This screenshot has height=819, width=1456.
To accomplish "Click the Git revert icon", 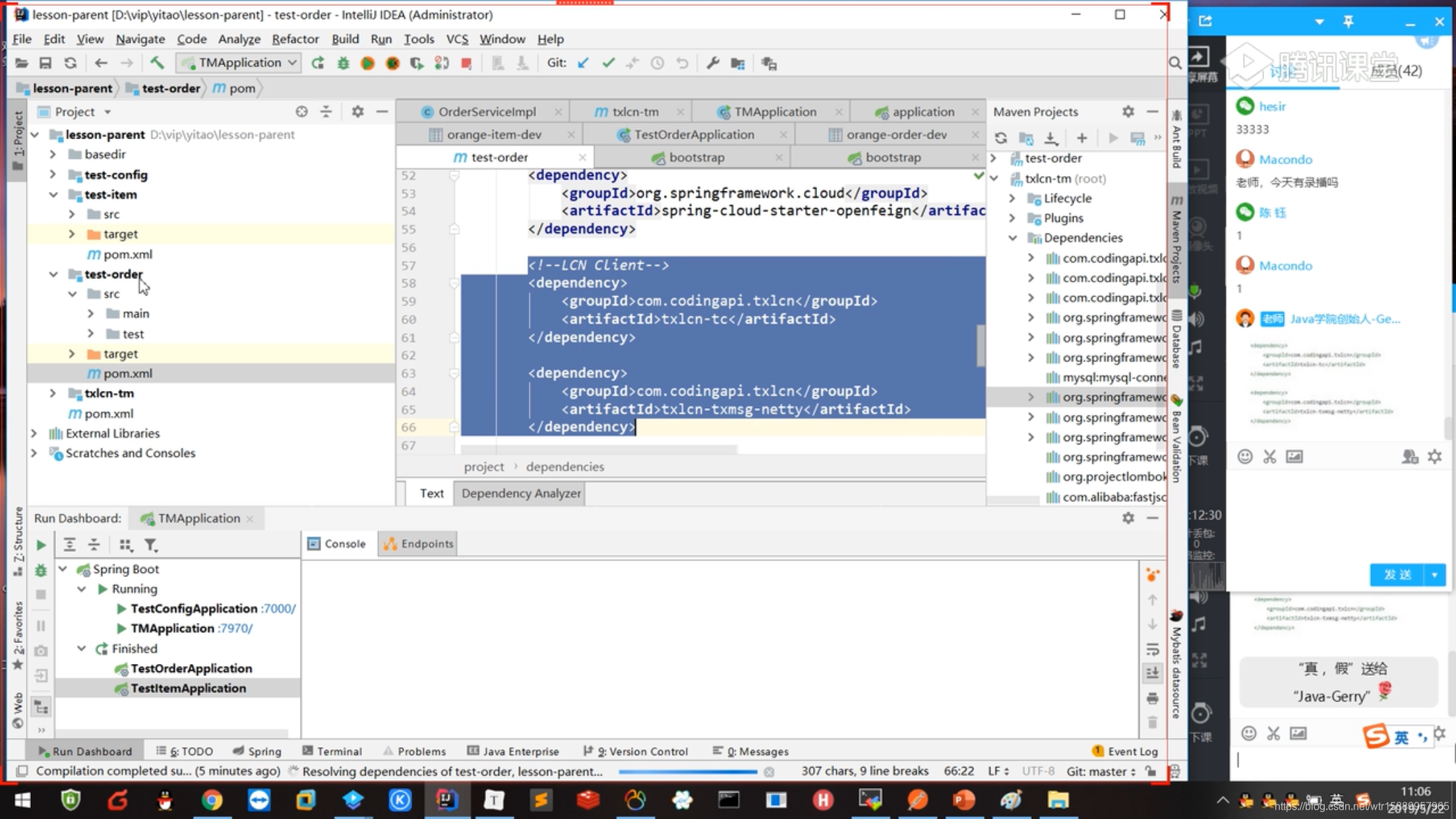I will (x=682, y=63).
